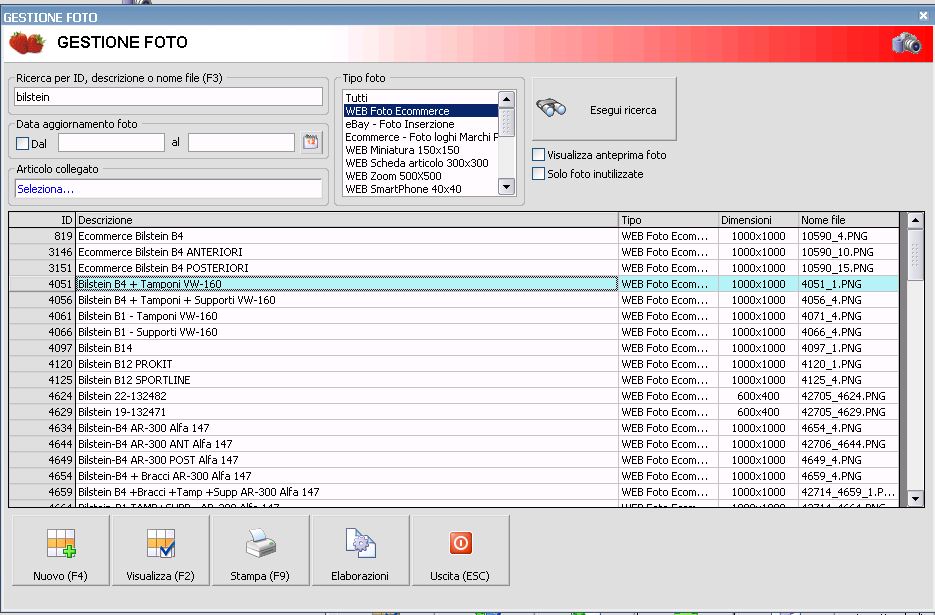Click the Elaborazioni gear document icon
The image size is (935, 615).
(x=360, y=543)
